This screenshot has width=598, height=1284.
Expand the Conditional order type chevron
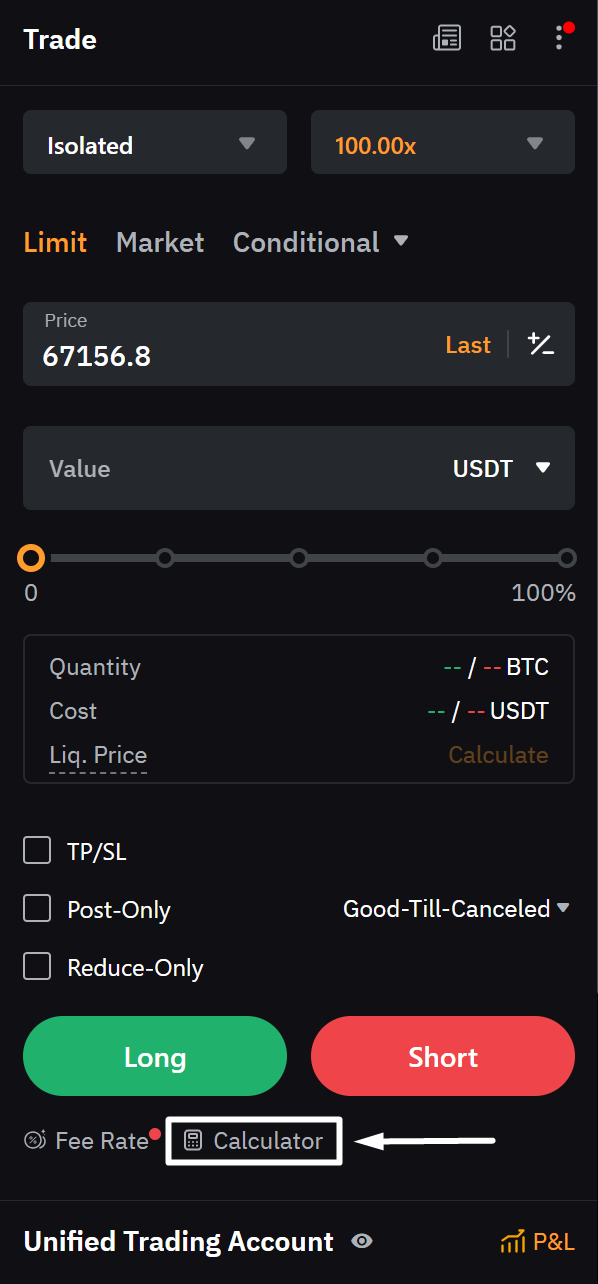(400, 241)
